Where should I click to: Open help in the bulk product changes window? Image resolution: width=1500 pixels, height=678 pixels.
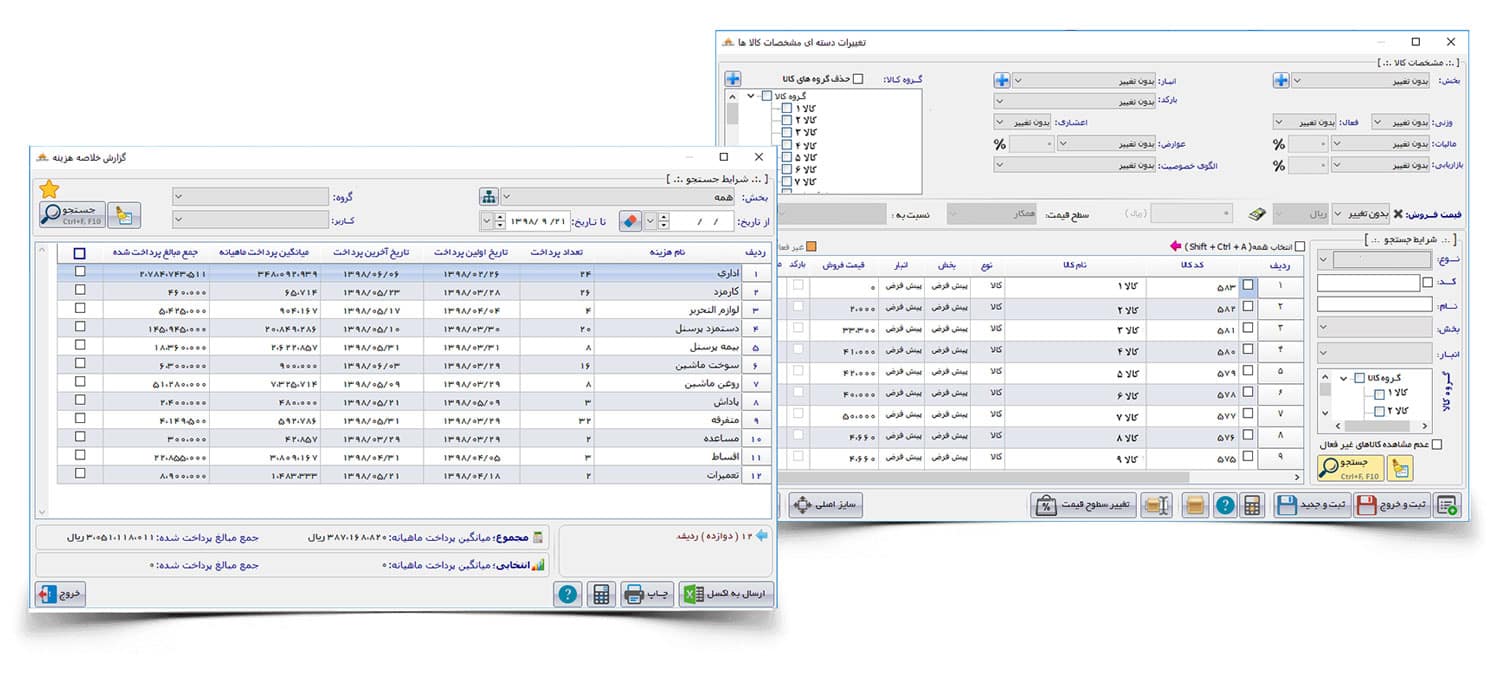1224,505
